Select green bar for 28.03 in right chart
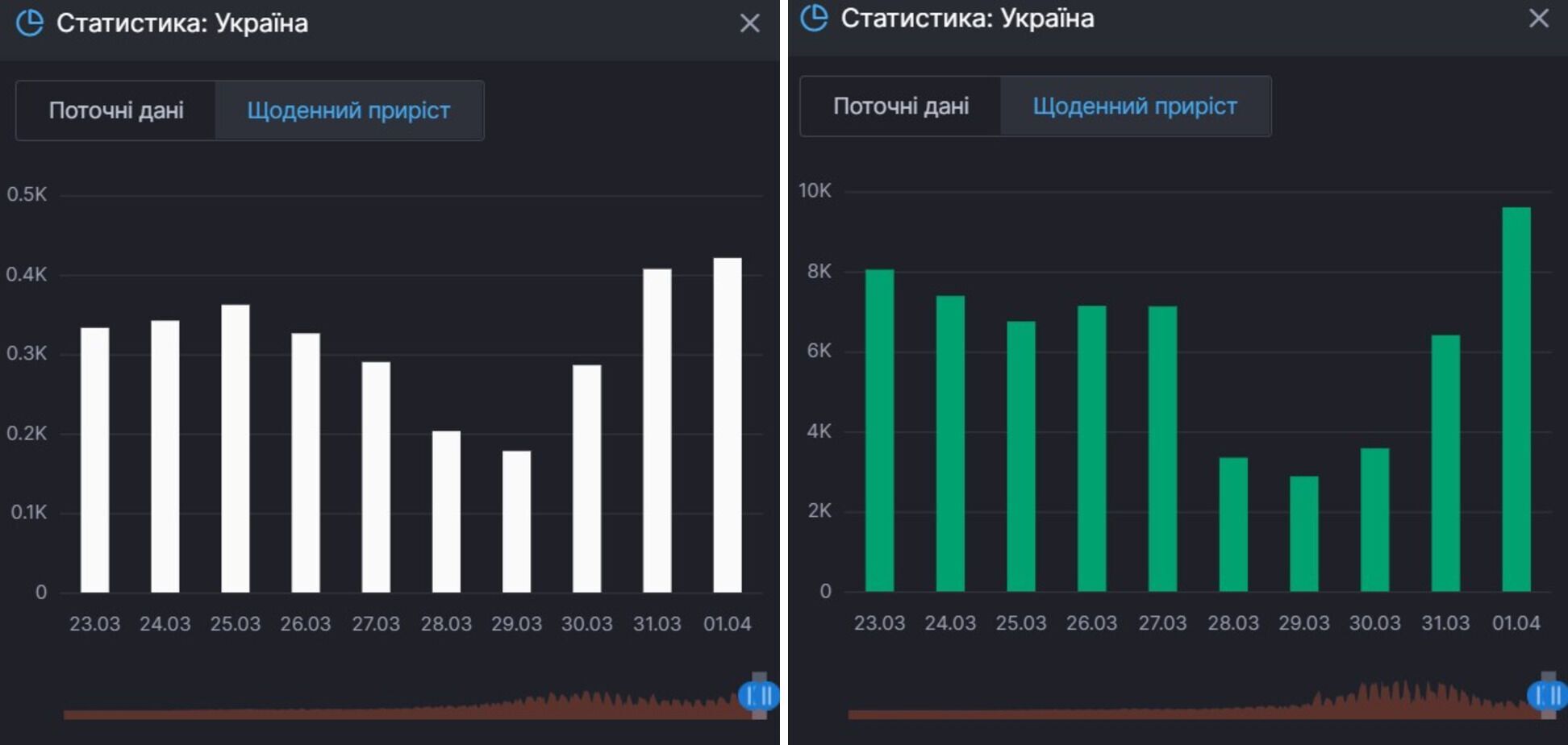 [x=1233, y=524]
